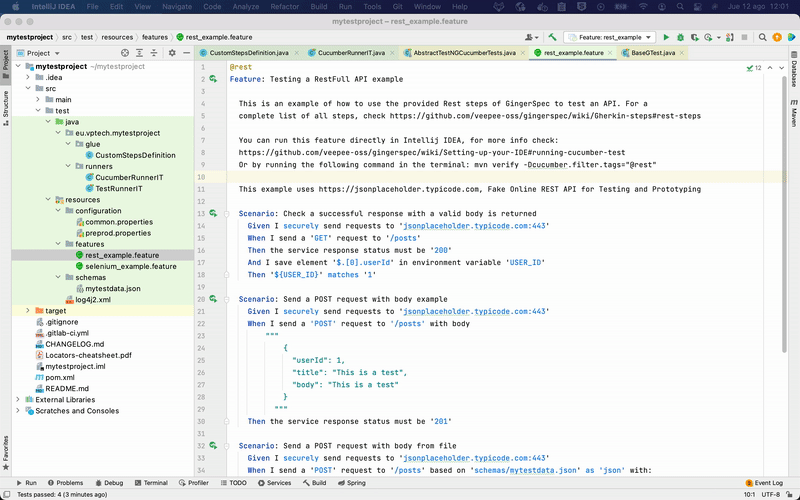Click the features breadcrumb in navigation bar

point(155,37)
